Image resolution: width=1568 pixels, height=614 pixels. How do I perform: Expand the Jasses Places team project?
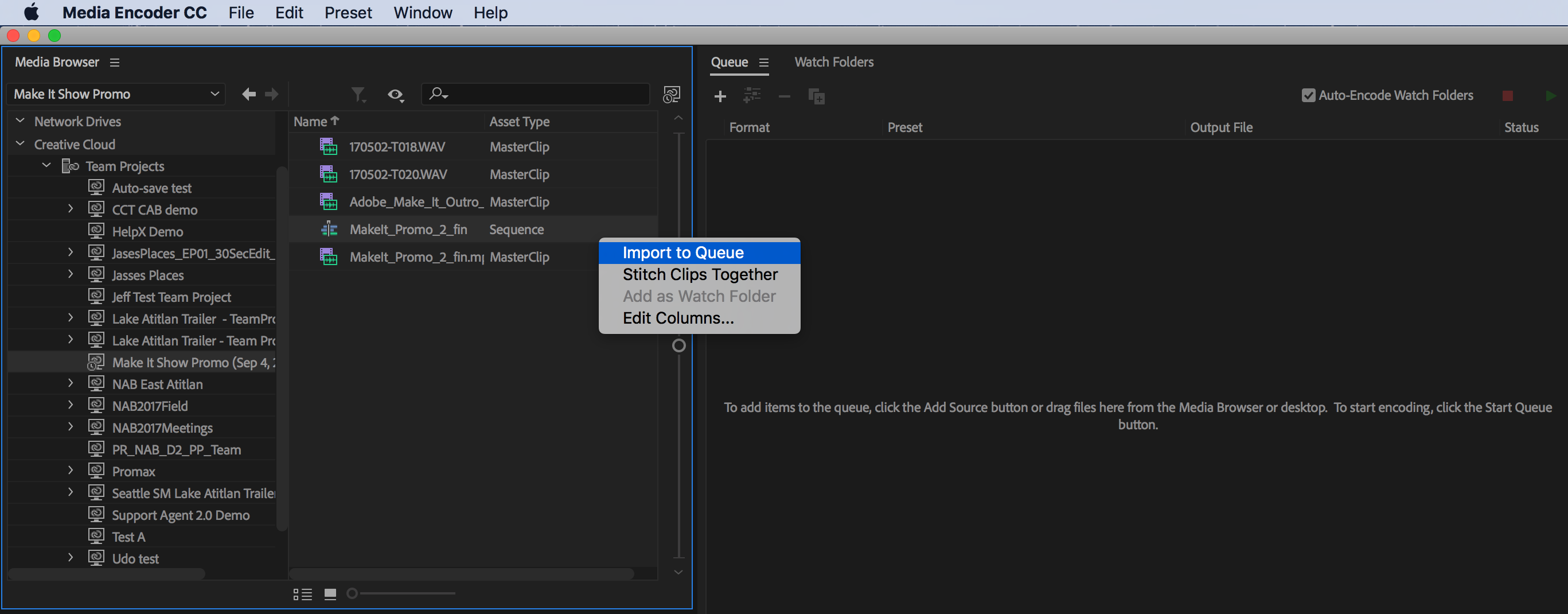click(71, 274)
